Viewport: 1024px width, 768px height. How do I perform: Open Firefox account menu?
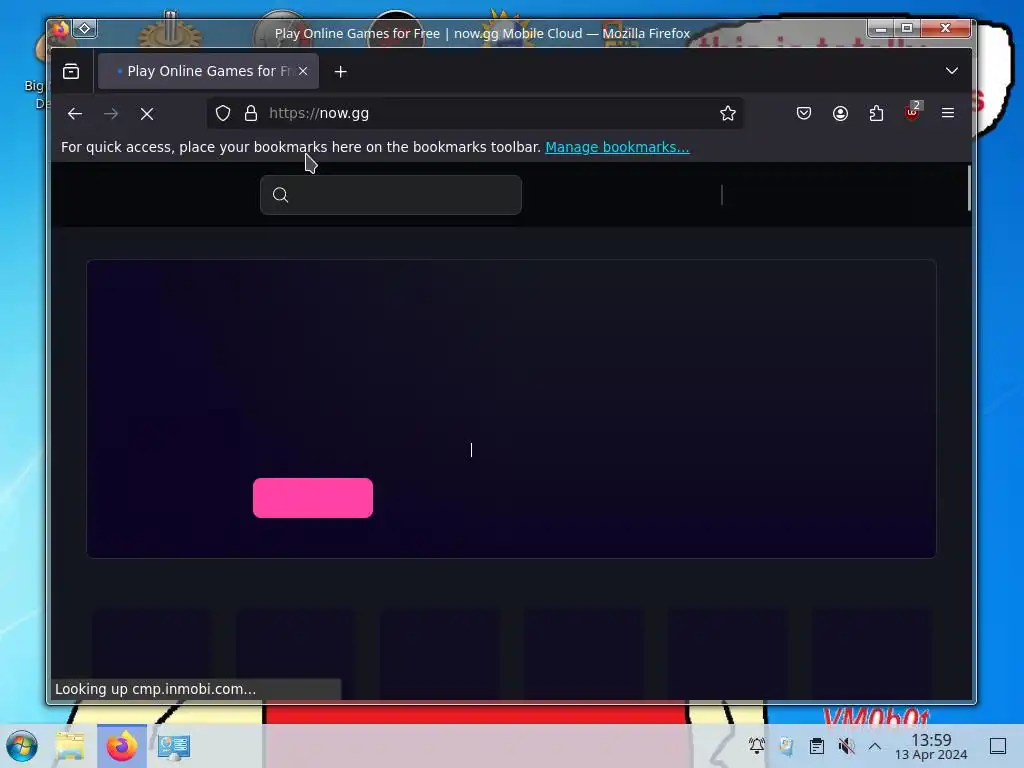coord(840,113)
